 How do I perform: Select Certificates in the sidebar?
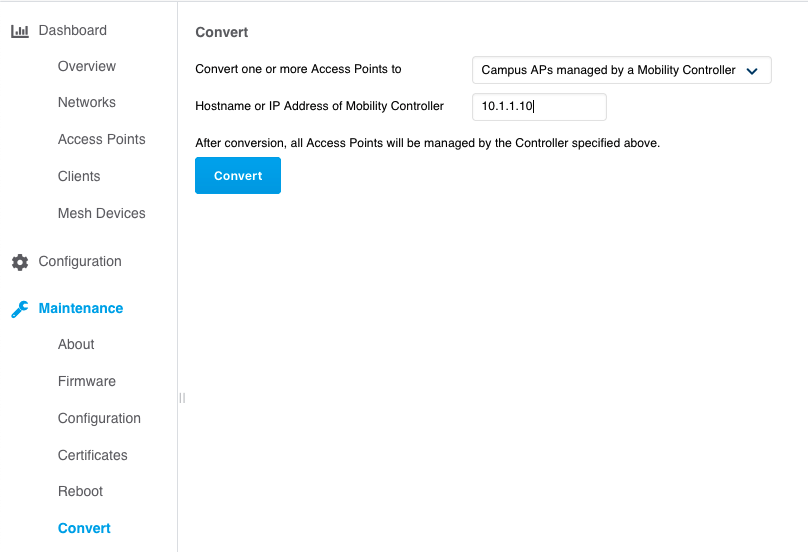pos(93,456)
